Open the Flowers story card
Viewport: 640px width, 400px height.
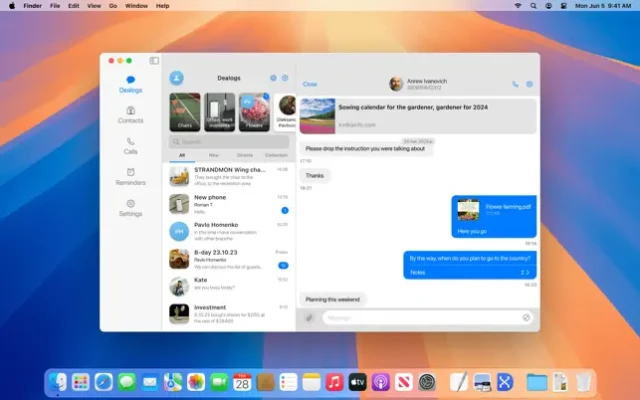(254, 112)
